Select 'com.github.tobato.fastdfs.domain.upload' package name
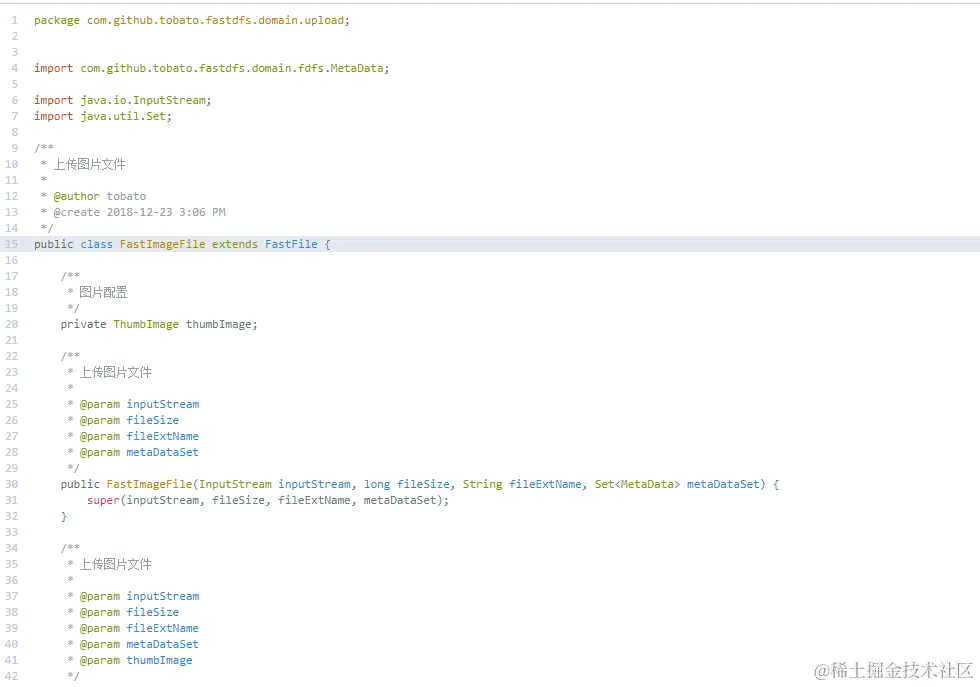 215,21
